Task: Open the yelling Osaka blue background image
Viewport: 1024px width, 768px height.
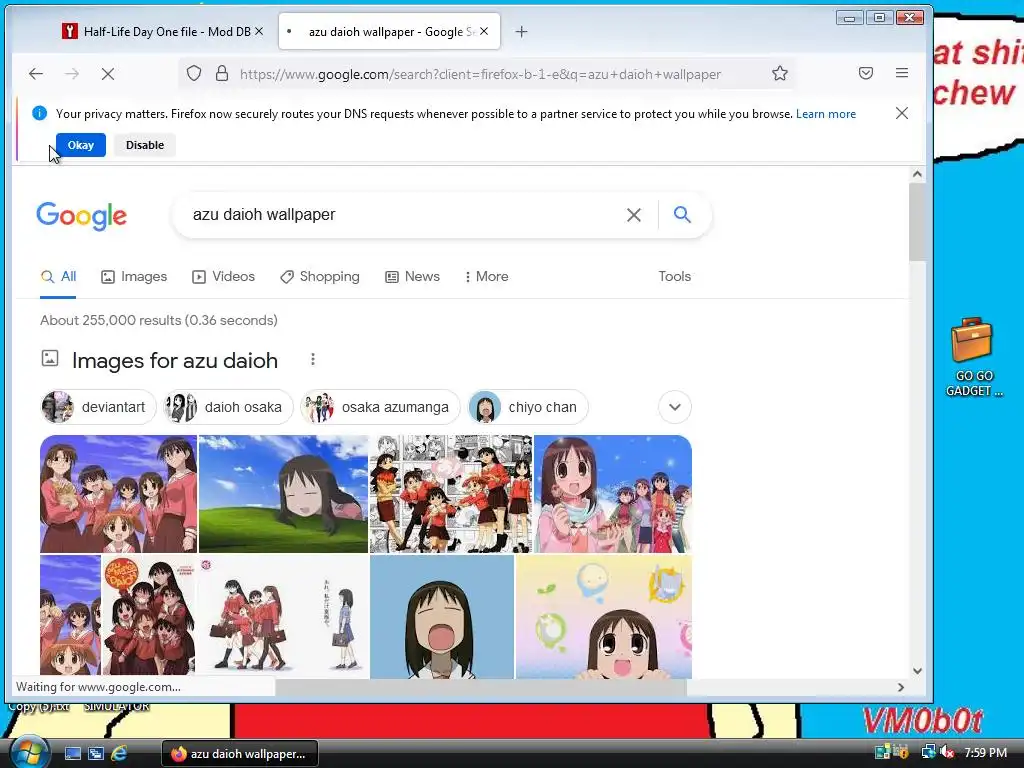Action: (x=442, y=616)
